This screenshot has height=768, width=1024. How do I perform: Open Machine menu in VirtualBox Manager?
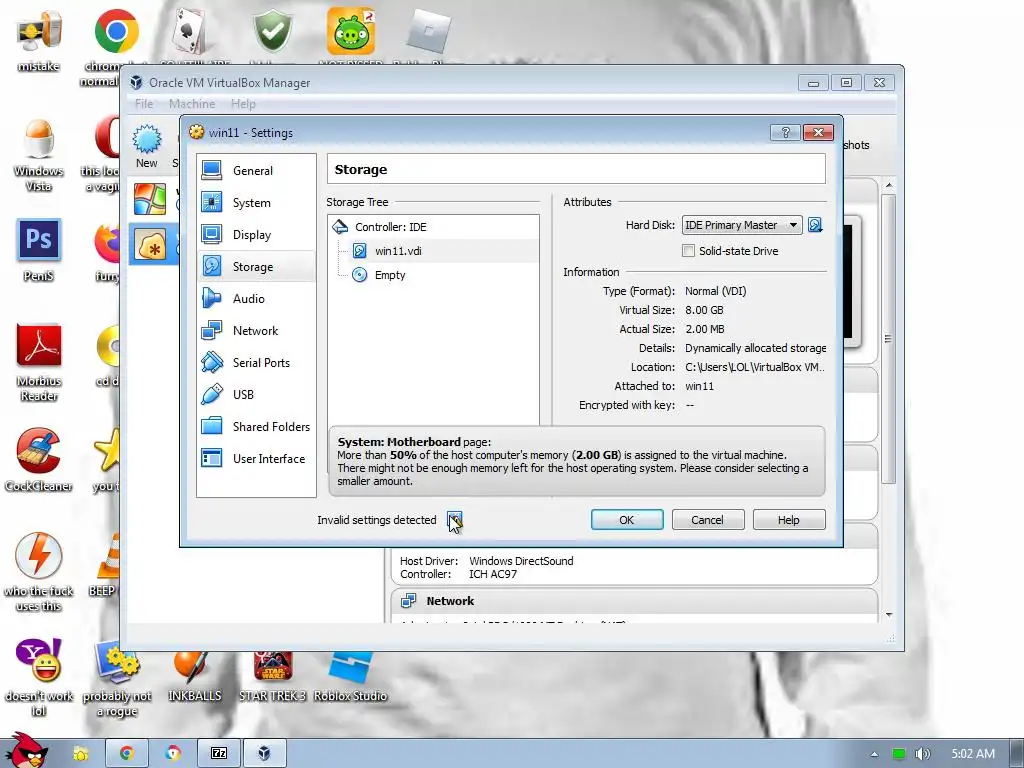(192, 104)
